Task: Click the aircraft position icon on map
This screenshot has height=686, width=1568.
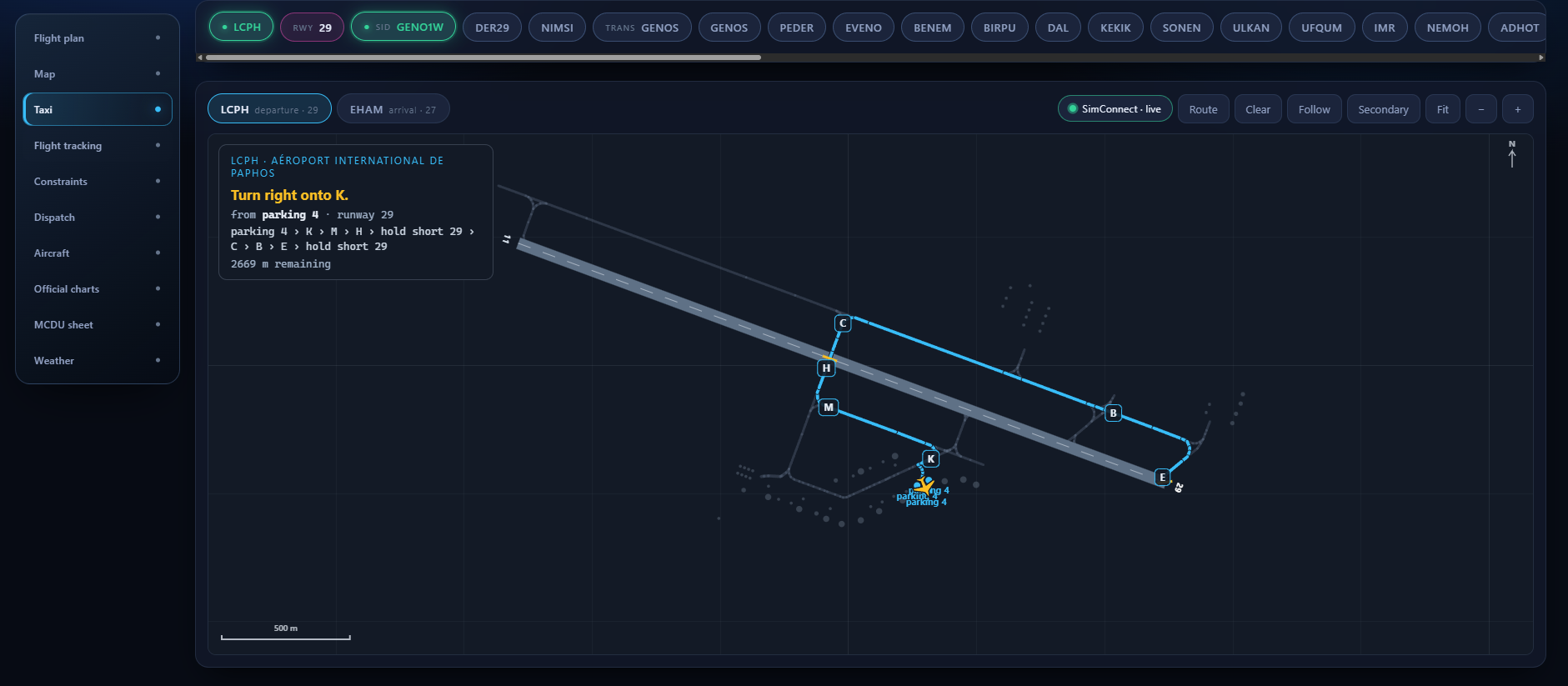Action: (924, 486)
